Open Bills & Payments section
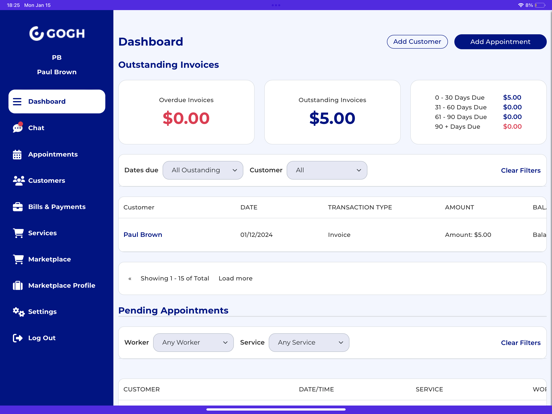 pos(57,207)
